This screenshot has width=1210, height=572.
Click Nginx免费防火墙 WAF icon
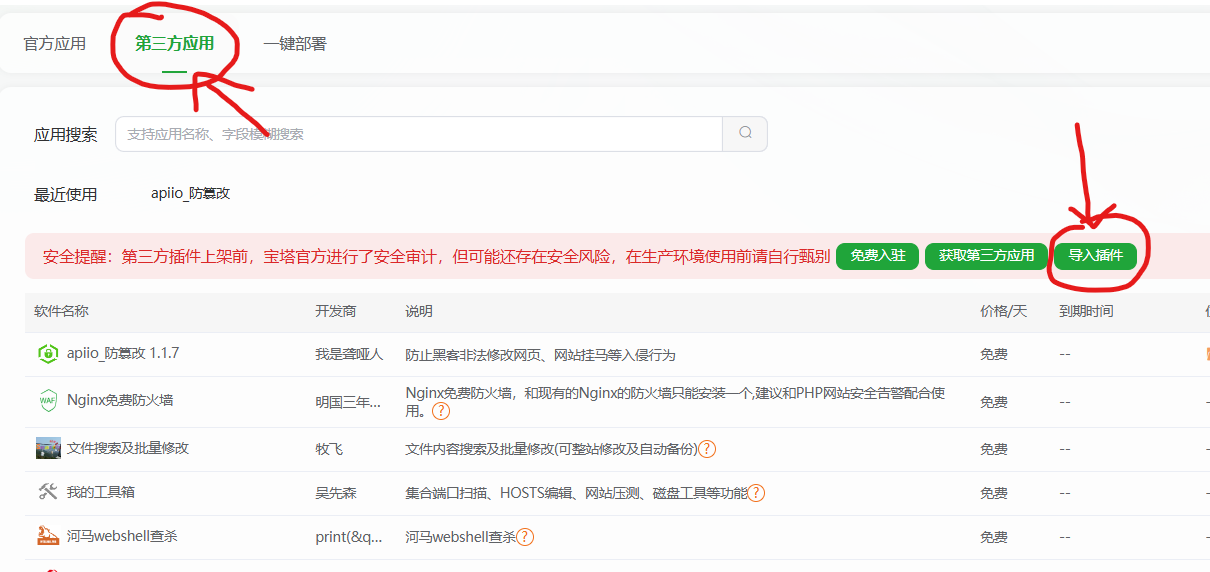tap(48, 401)
